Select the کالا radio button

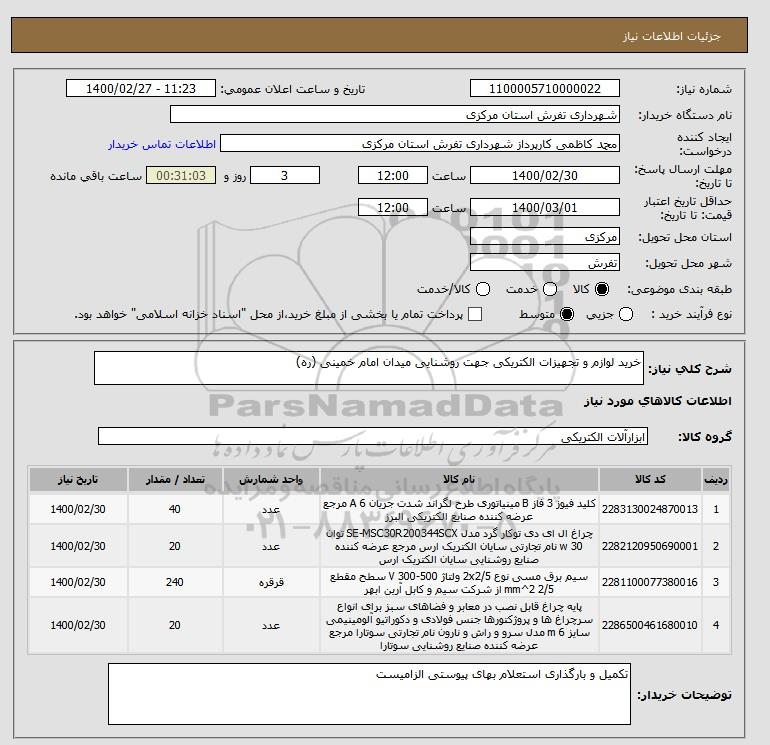(x=602, y=289)
